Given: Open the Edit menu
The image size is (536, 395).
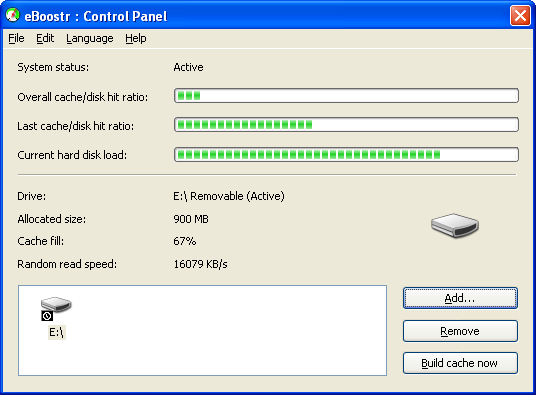Looking at the screenshot, I should (45, 38).
